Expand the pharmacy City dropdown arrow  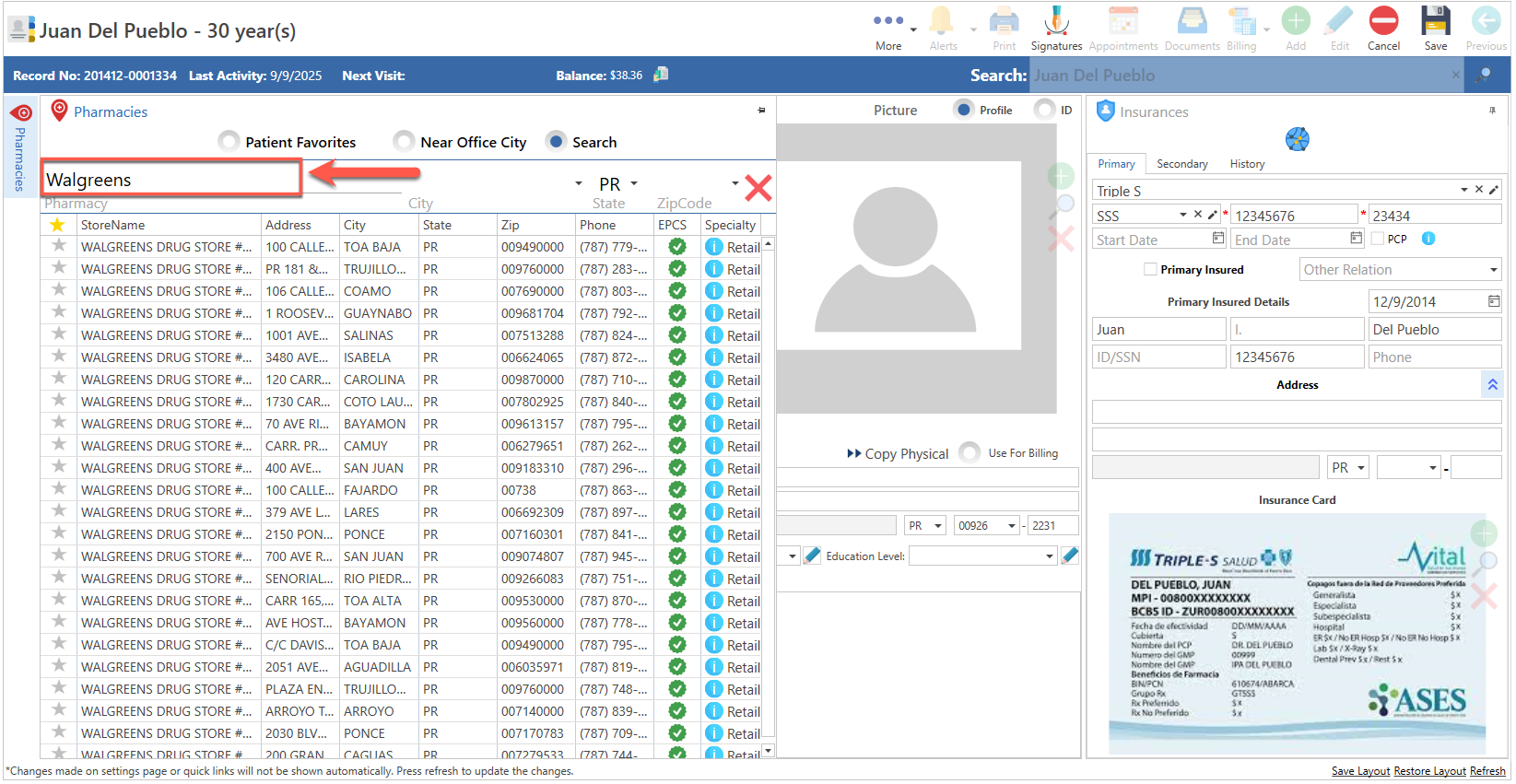point(578,182)
